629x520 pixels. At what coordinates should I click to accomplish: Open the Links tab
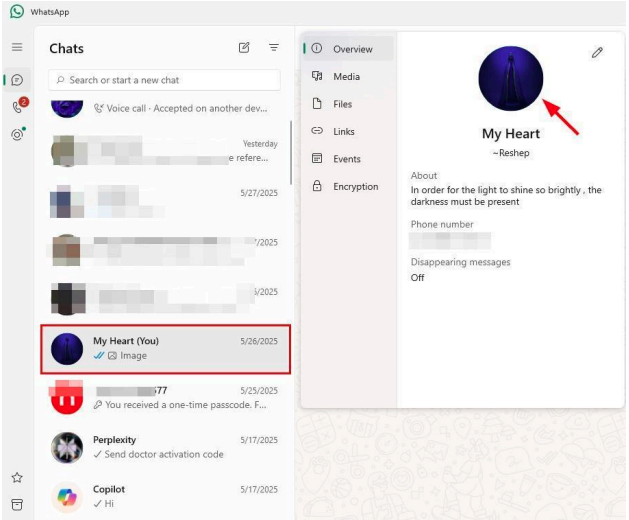click(344, 131)
